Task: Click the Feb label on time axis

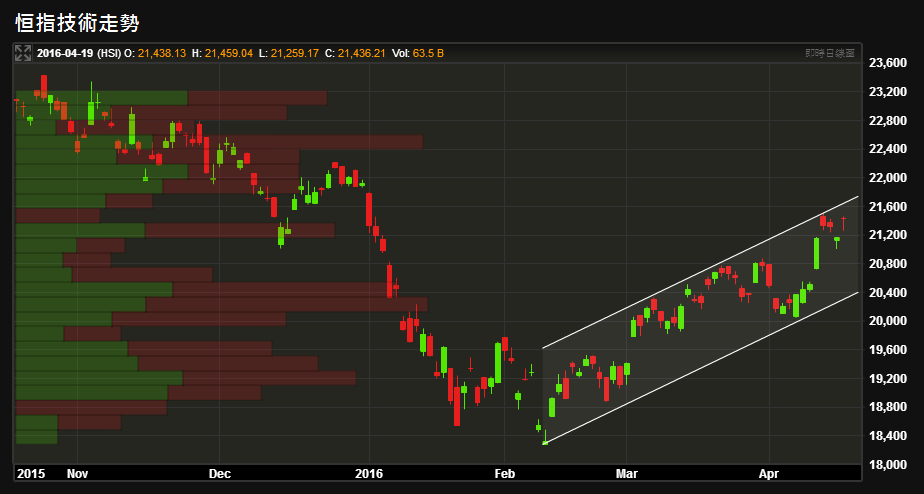Action: pyautogui.click(x=504, y=474)
